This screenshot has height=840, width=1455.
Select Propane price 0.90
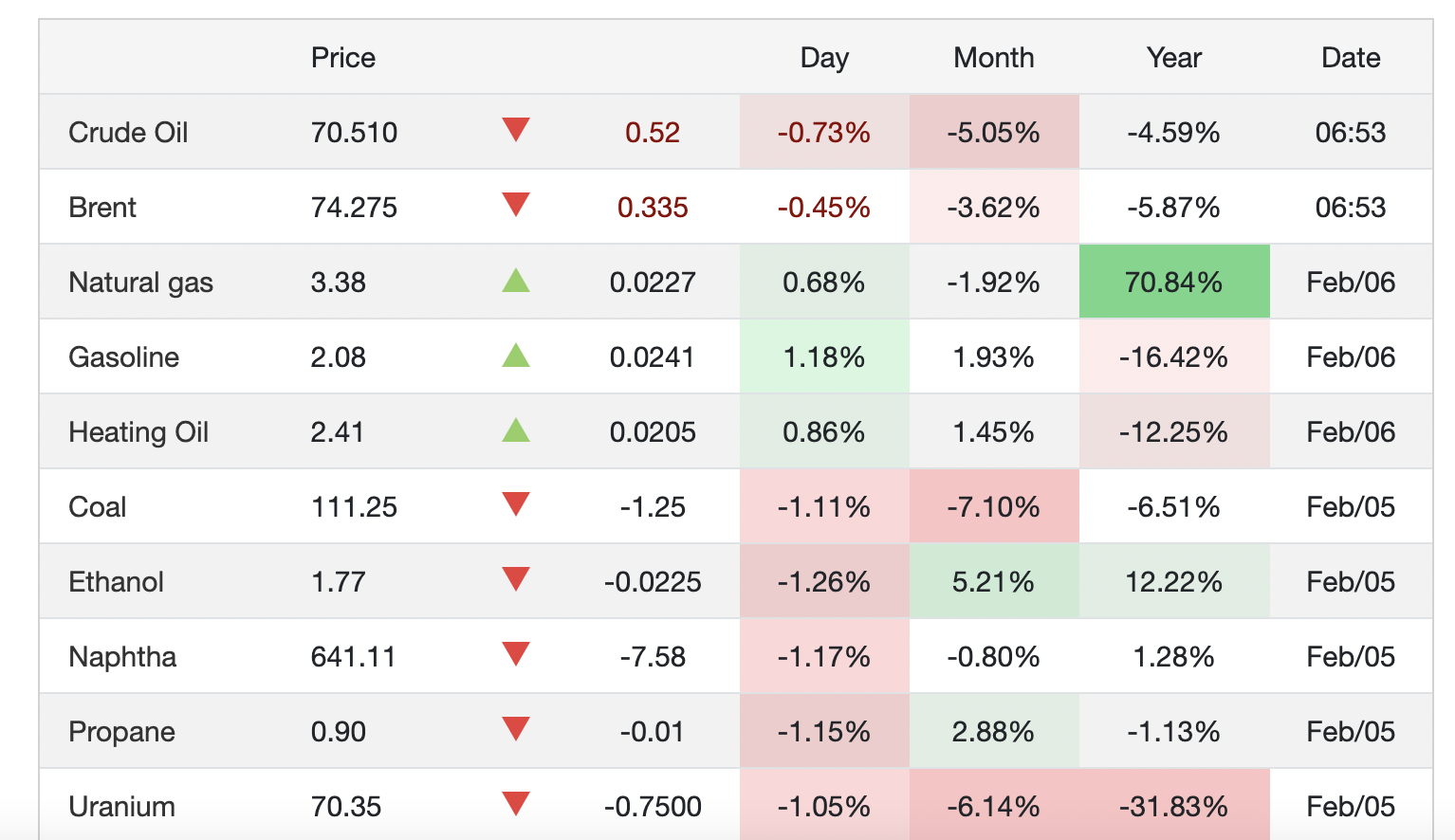pos(339,731)
